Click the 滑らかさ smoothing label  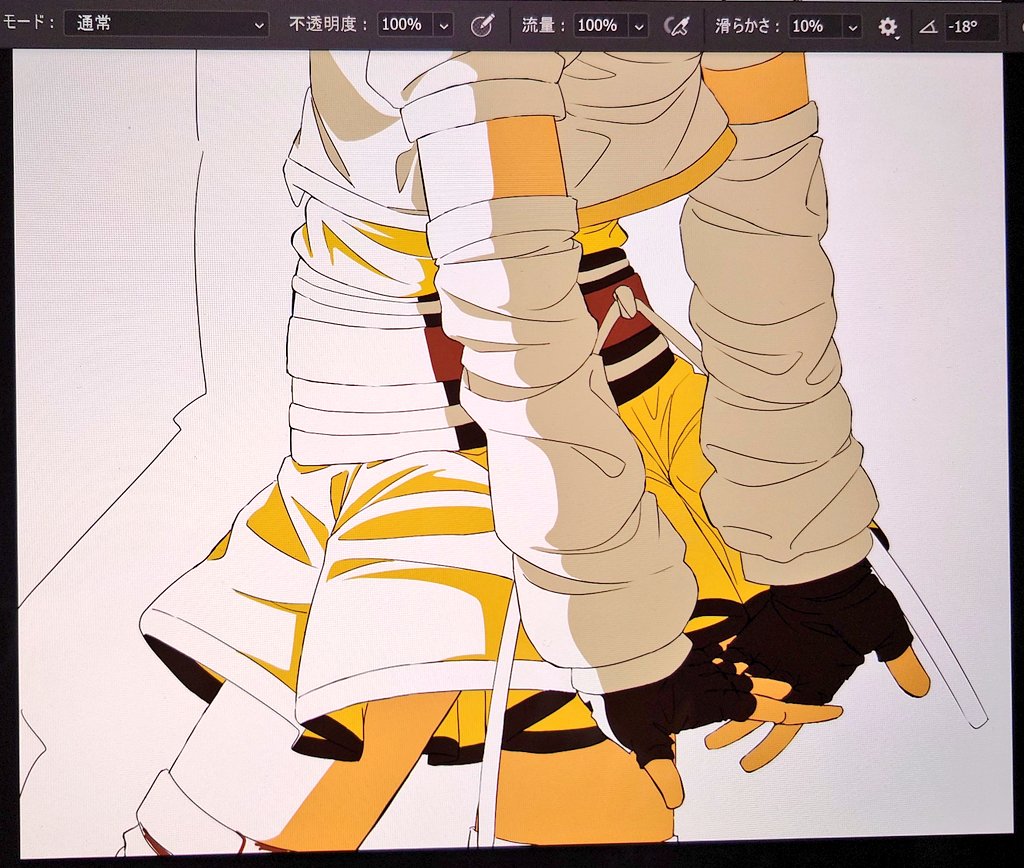[747, 26]
